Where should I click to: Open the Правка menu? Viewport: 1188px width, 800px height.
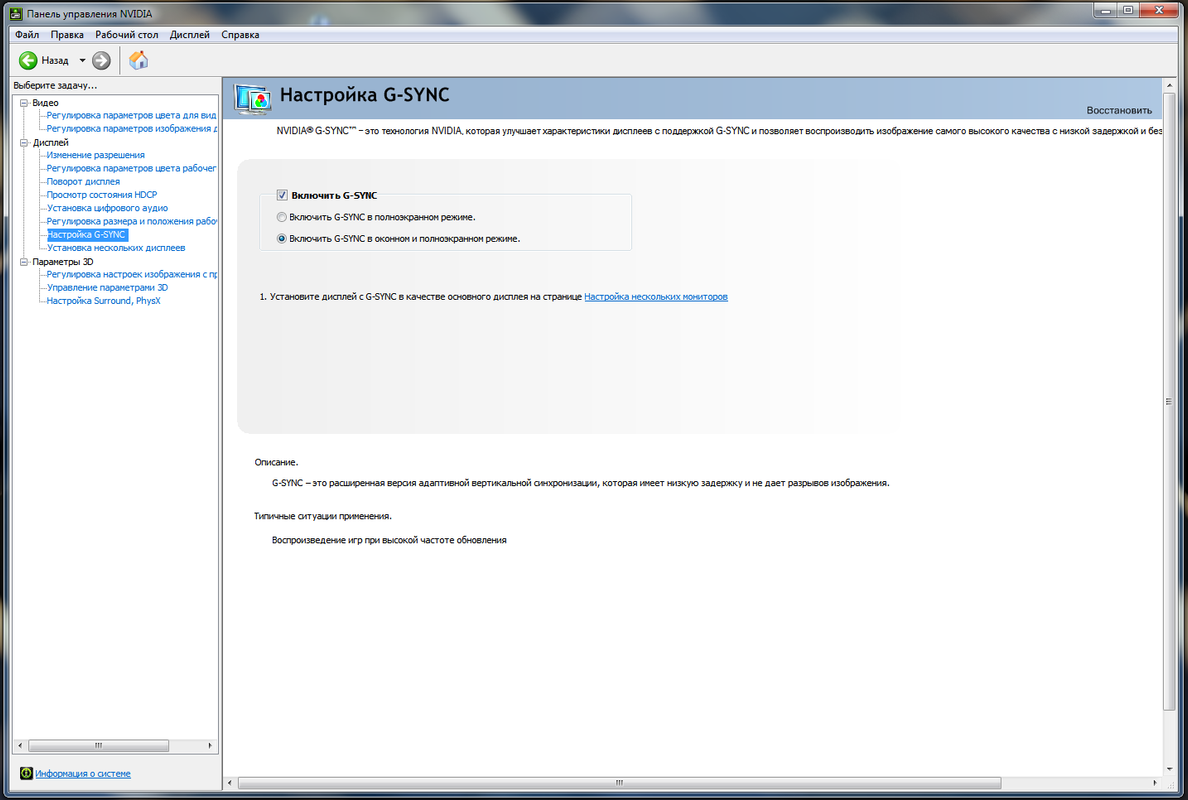67,35
